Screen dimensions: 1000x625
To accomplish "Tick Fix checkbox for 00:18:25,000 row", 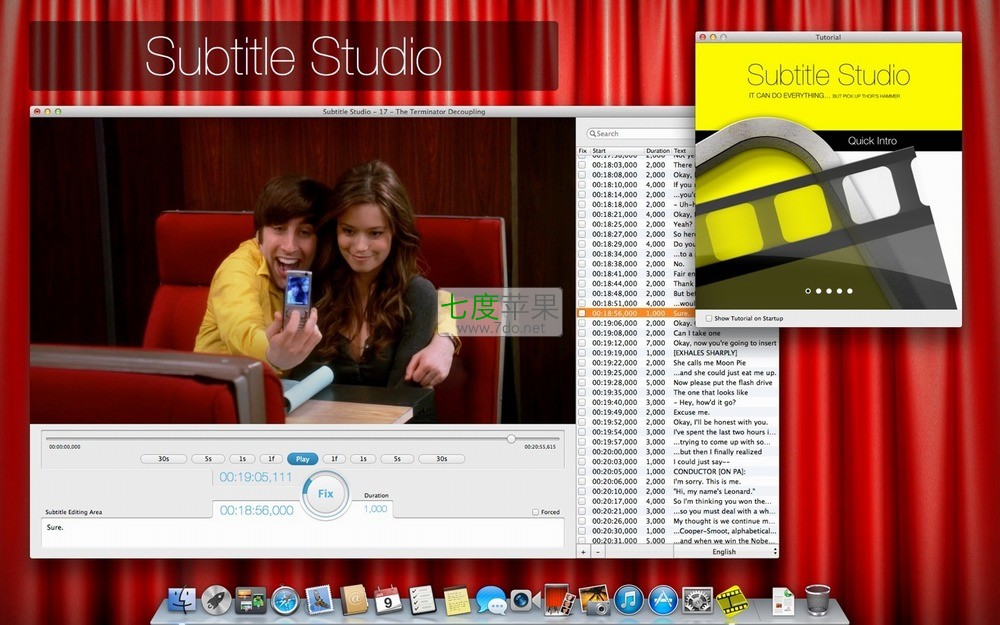I will click(582, 224).
